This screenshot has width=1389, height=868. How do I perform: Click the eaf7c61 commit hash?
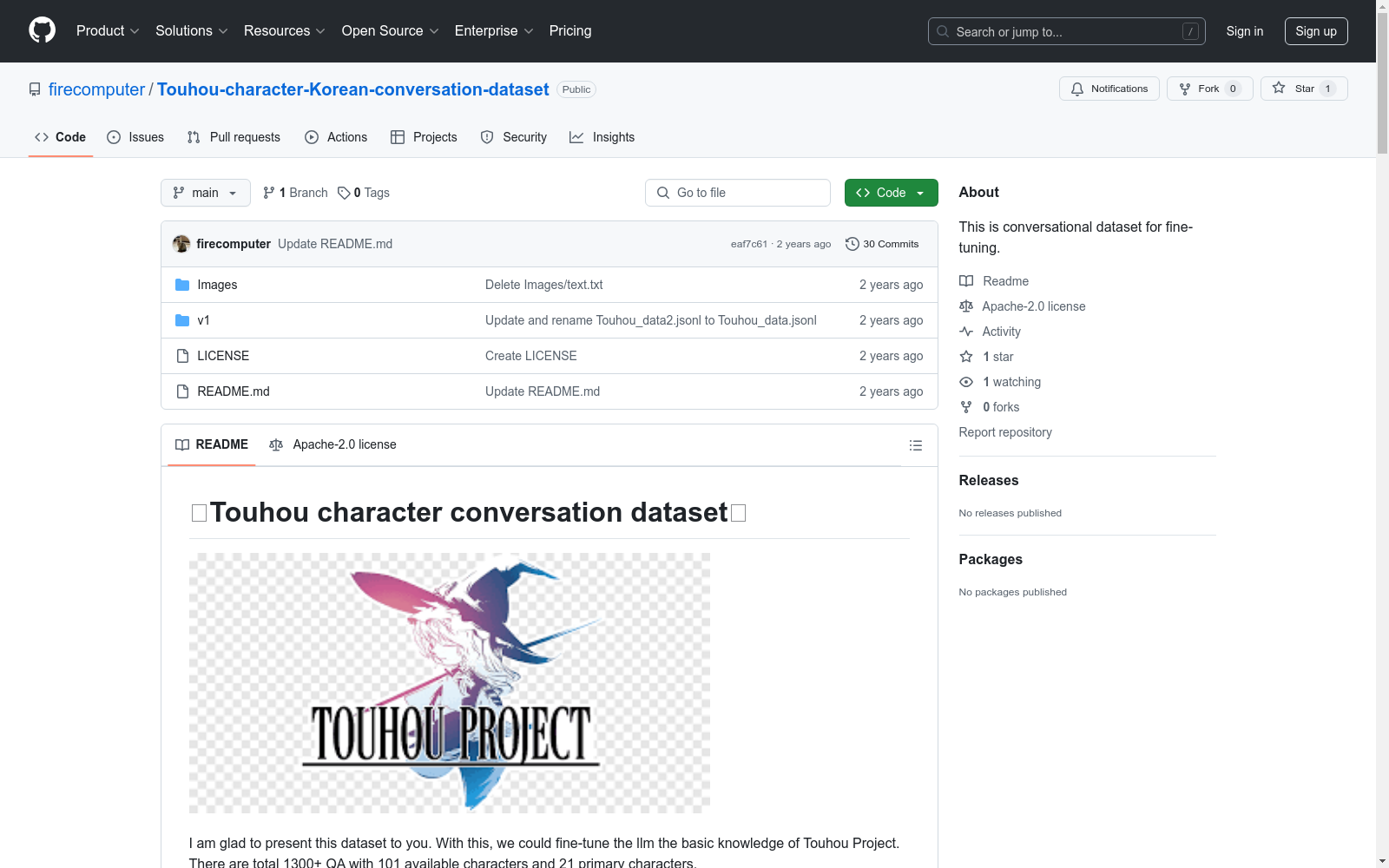(x=749, y=244)
